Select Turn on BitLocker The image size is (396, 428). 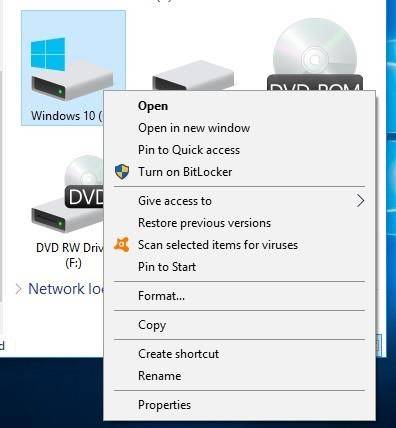[239, 172]
